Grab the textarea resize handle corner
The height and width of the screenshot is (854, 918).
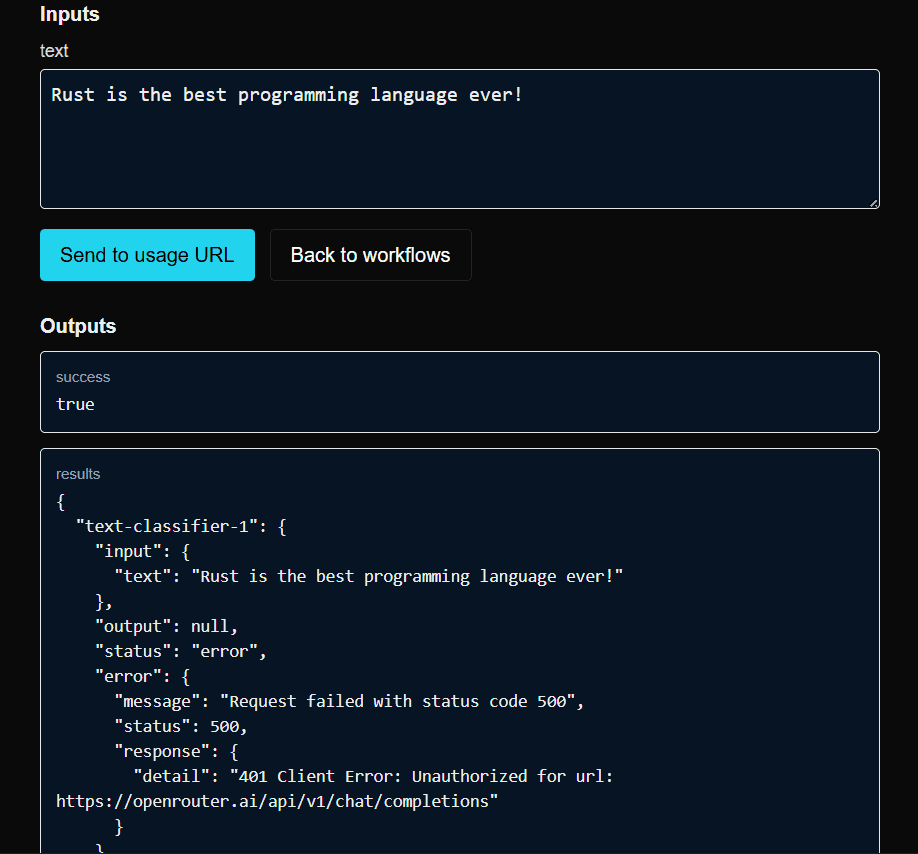[x=874, y=203]
